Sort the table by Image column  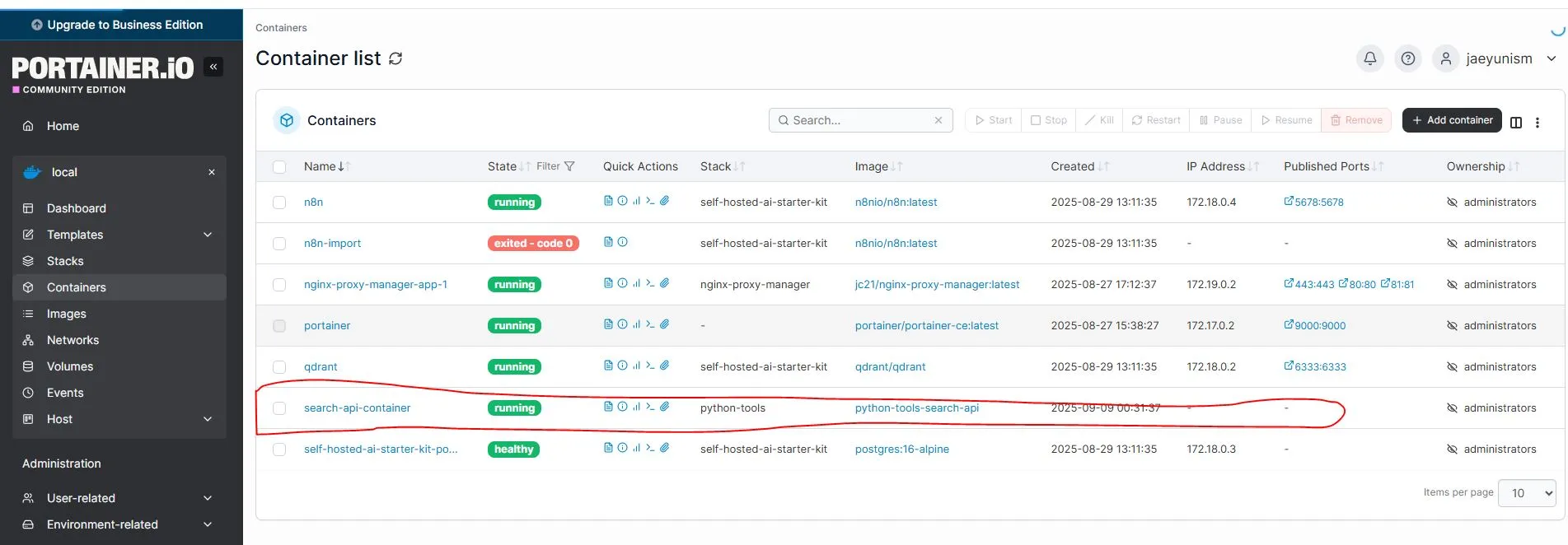878,166
